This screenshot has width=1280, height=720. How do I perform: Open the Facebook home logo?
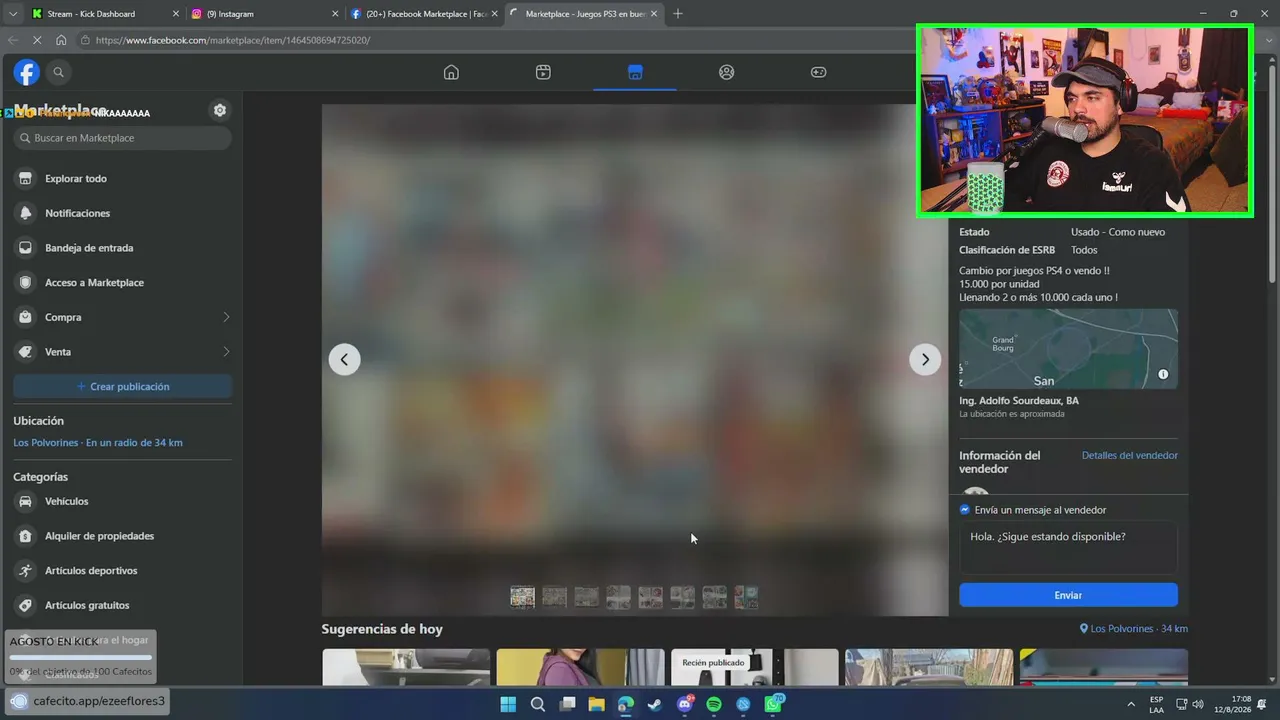[26, 72]
